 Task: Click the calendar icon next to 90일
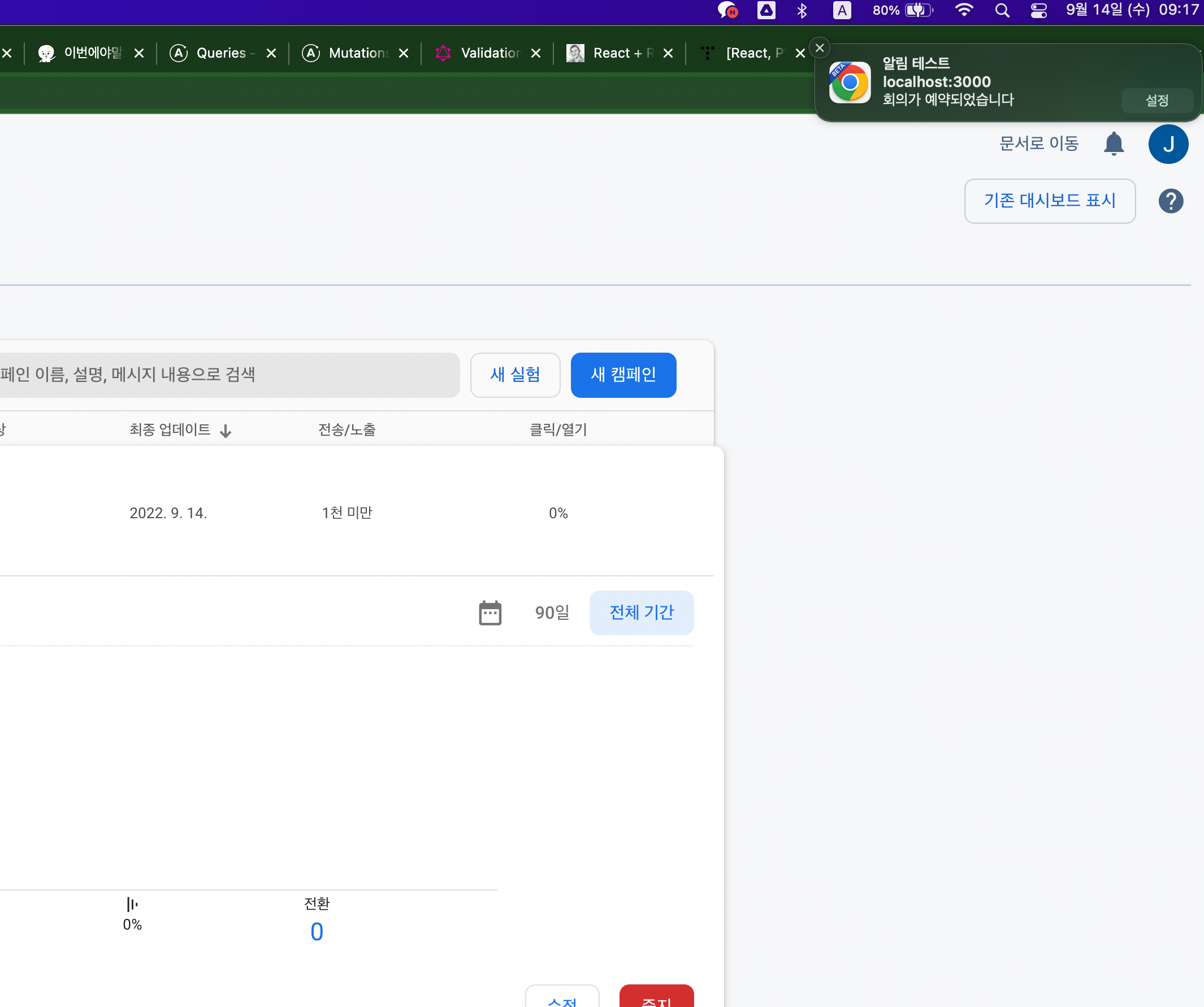pos(490,613)
